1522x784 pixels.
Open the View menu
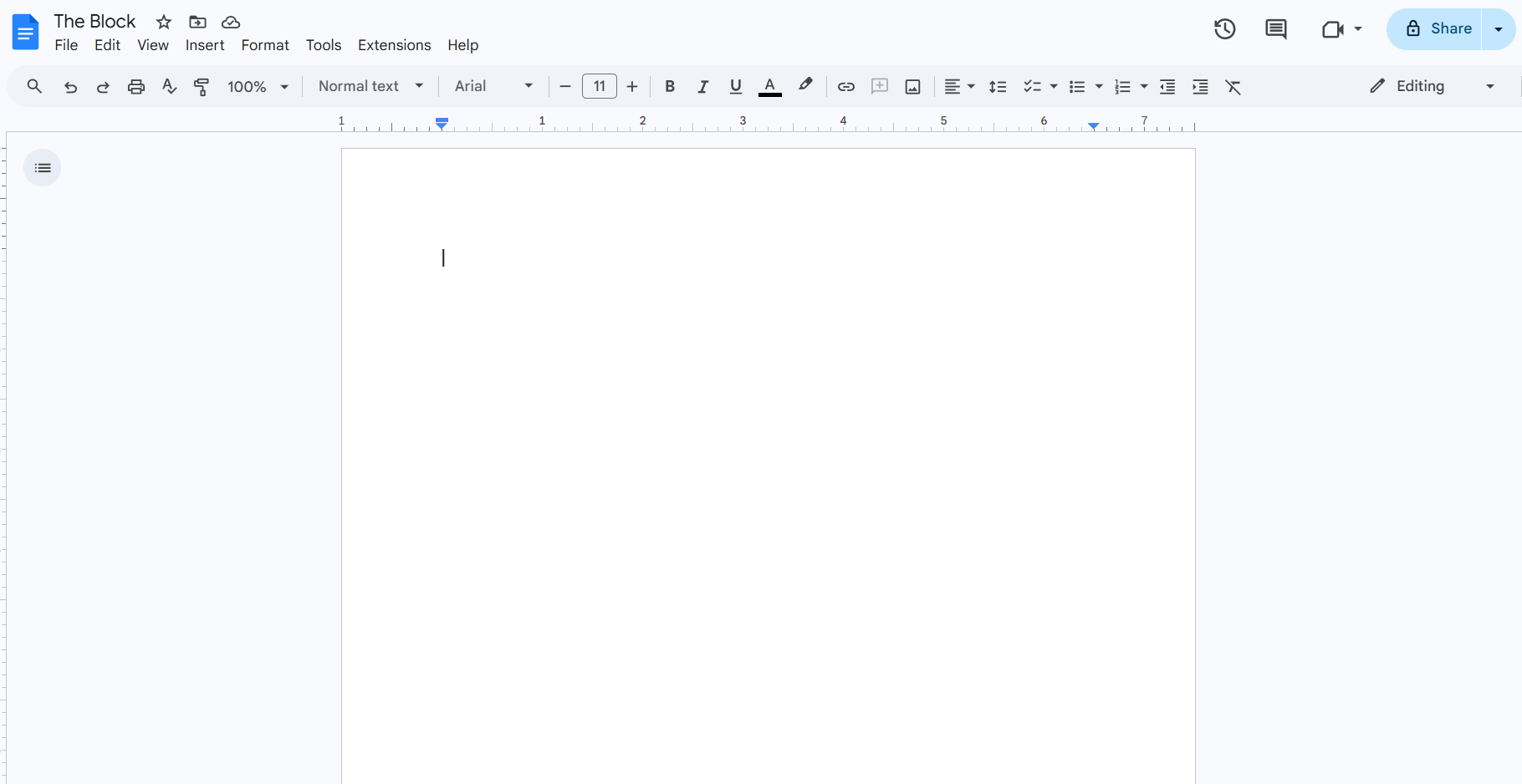[153, 45]
